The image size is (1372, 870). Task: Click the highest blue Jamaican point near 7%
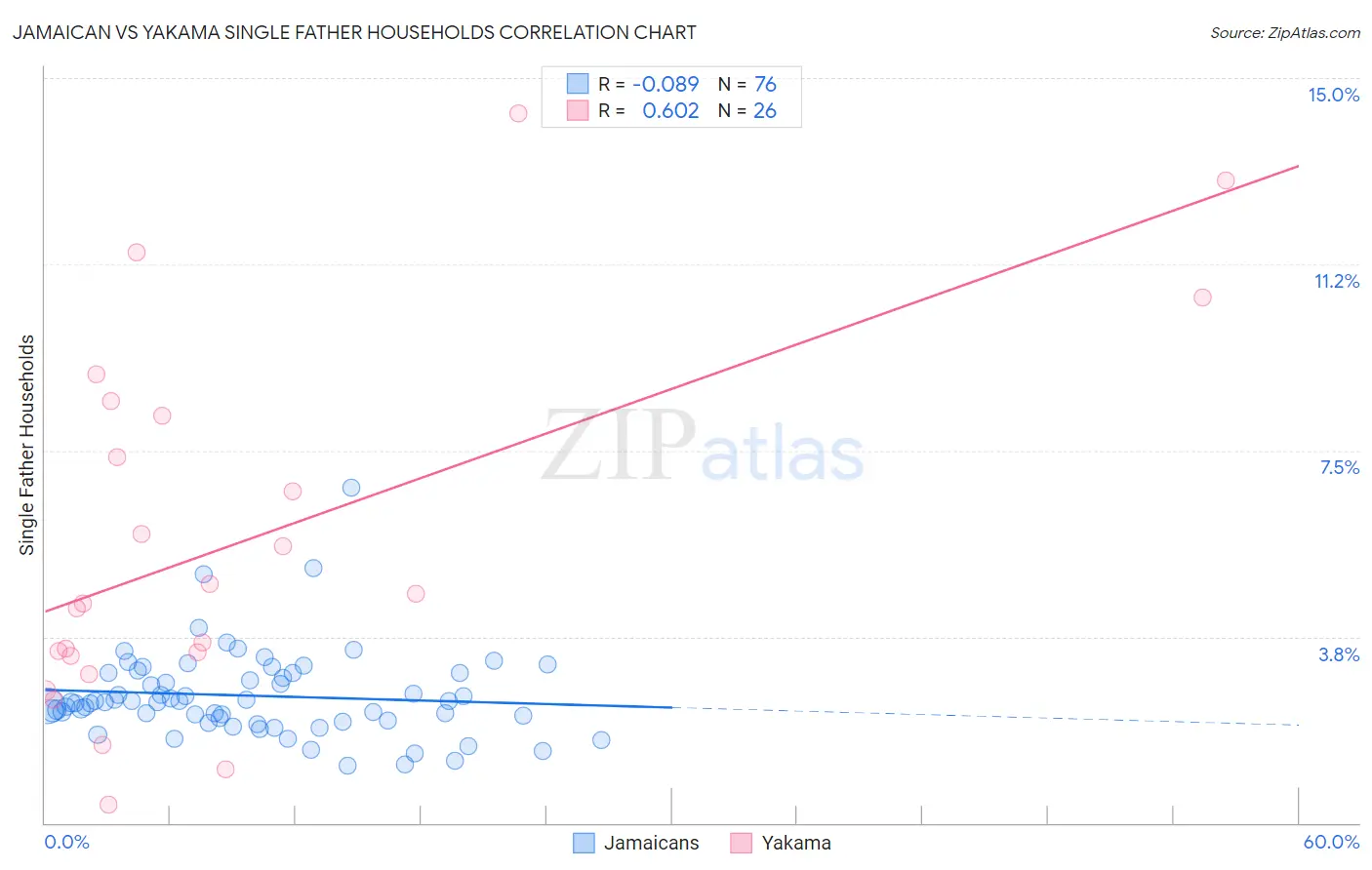click(351, 488)
